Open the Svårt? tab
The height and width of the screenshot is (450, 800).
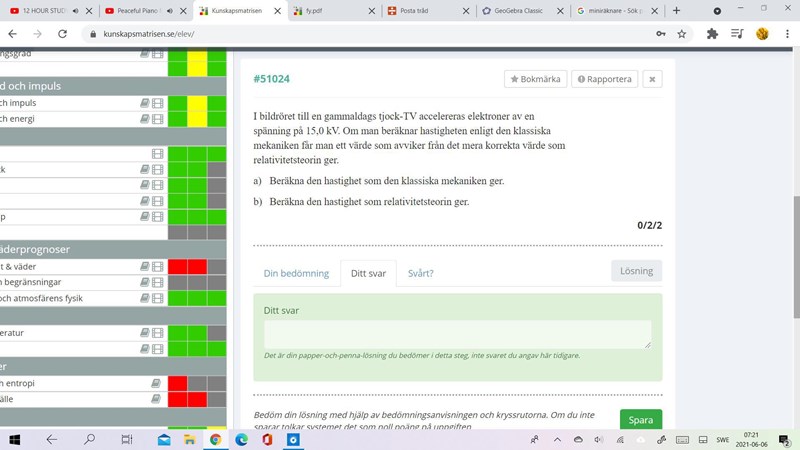420,273
